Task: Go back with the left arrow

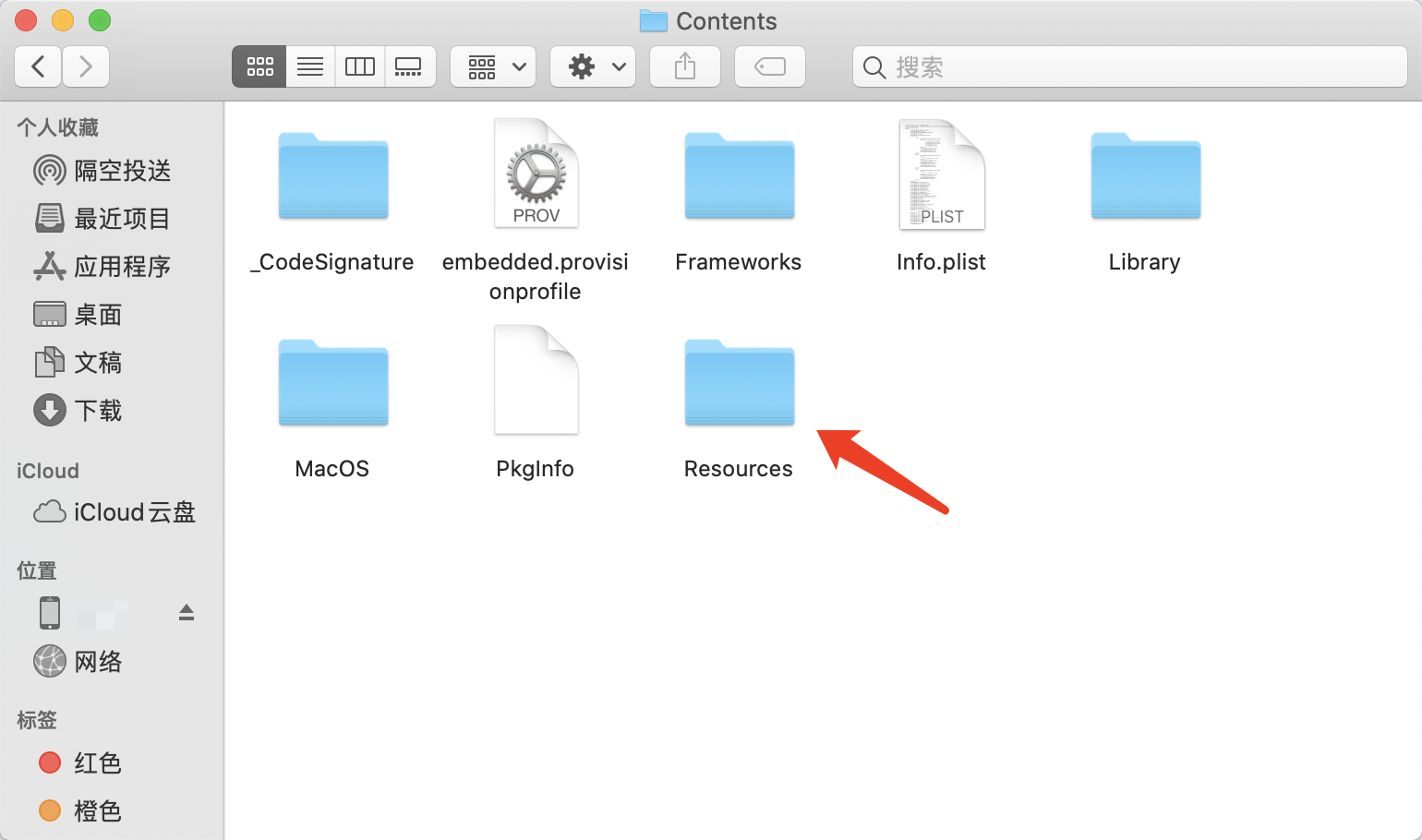Action: tap(39, 66)
